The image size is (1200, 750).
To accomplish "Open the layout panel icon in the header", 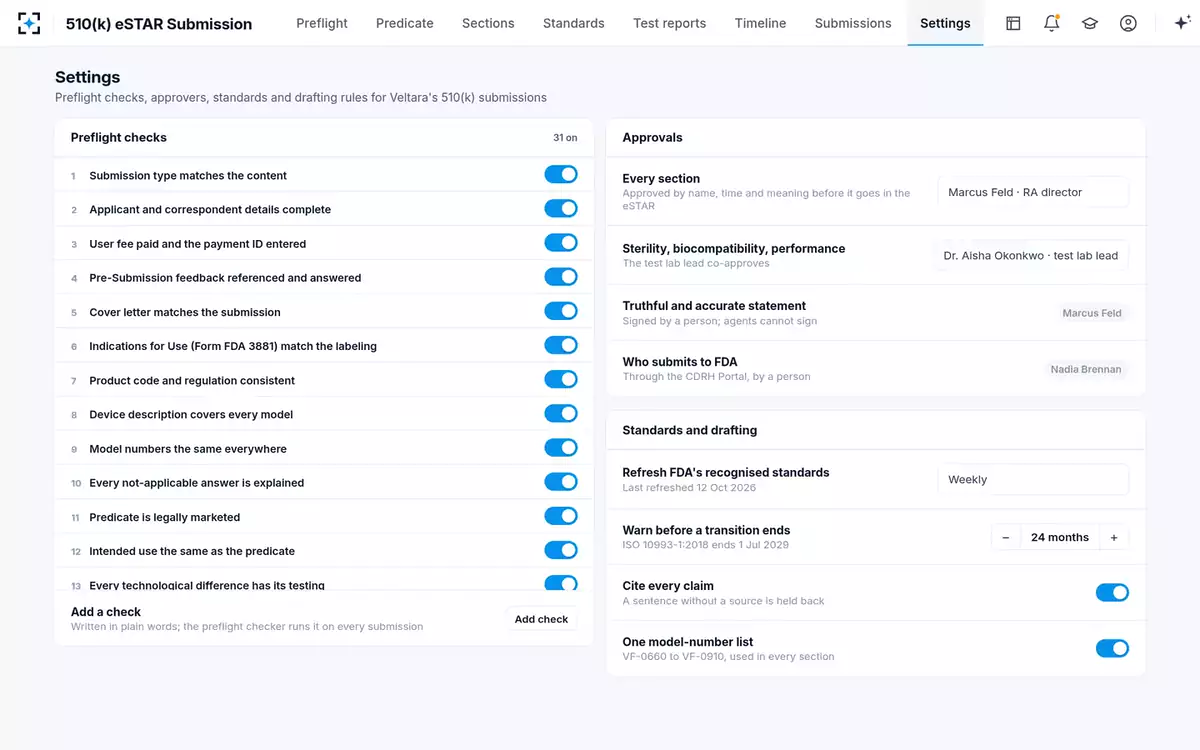I will pyautogui.click(x=1013, y=23).
